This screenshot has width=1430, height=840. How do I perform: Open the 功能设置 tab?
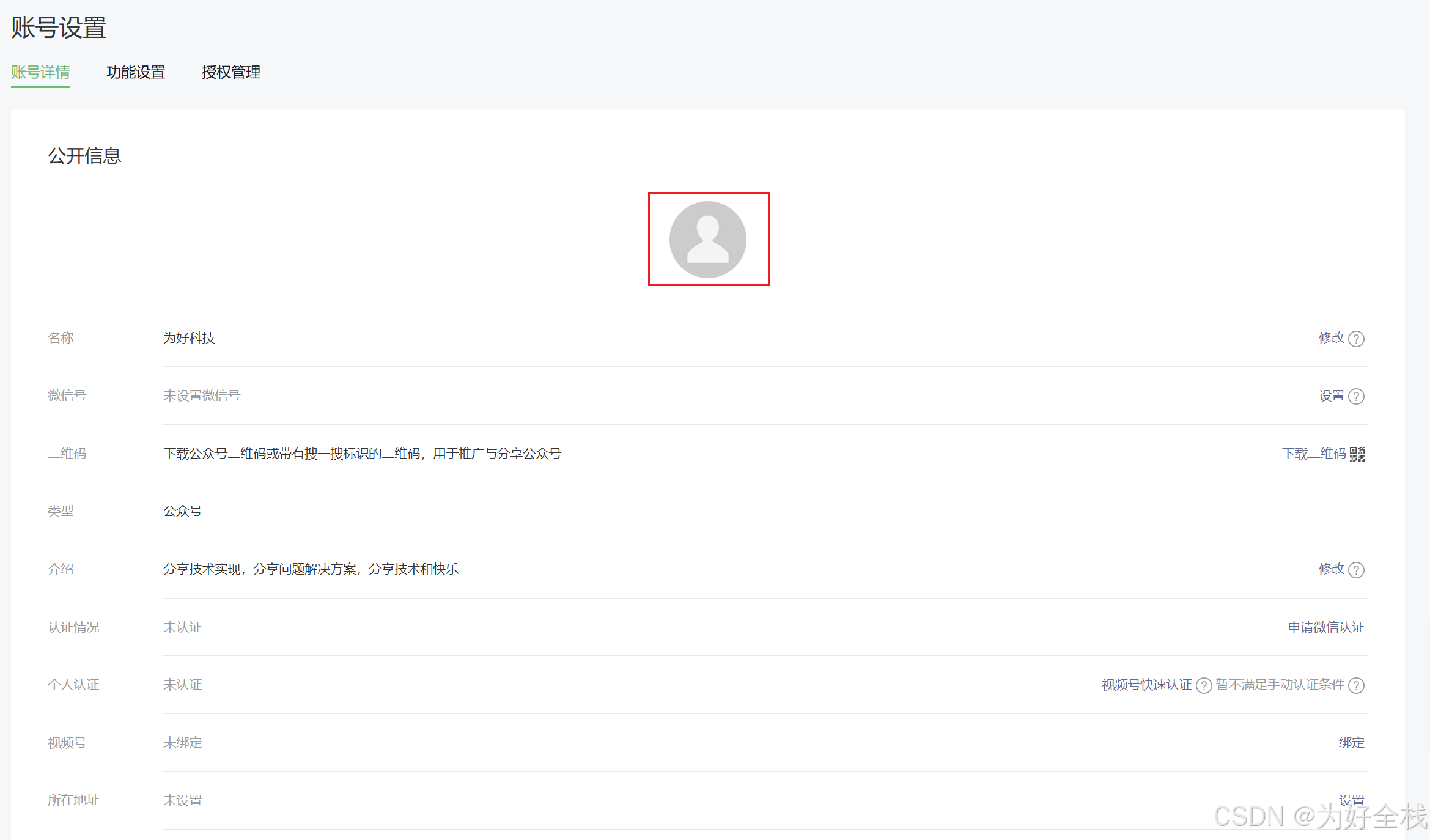point(136,72)
